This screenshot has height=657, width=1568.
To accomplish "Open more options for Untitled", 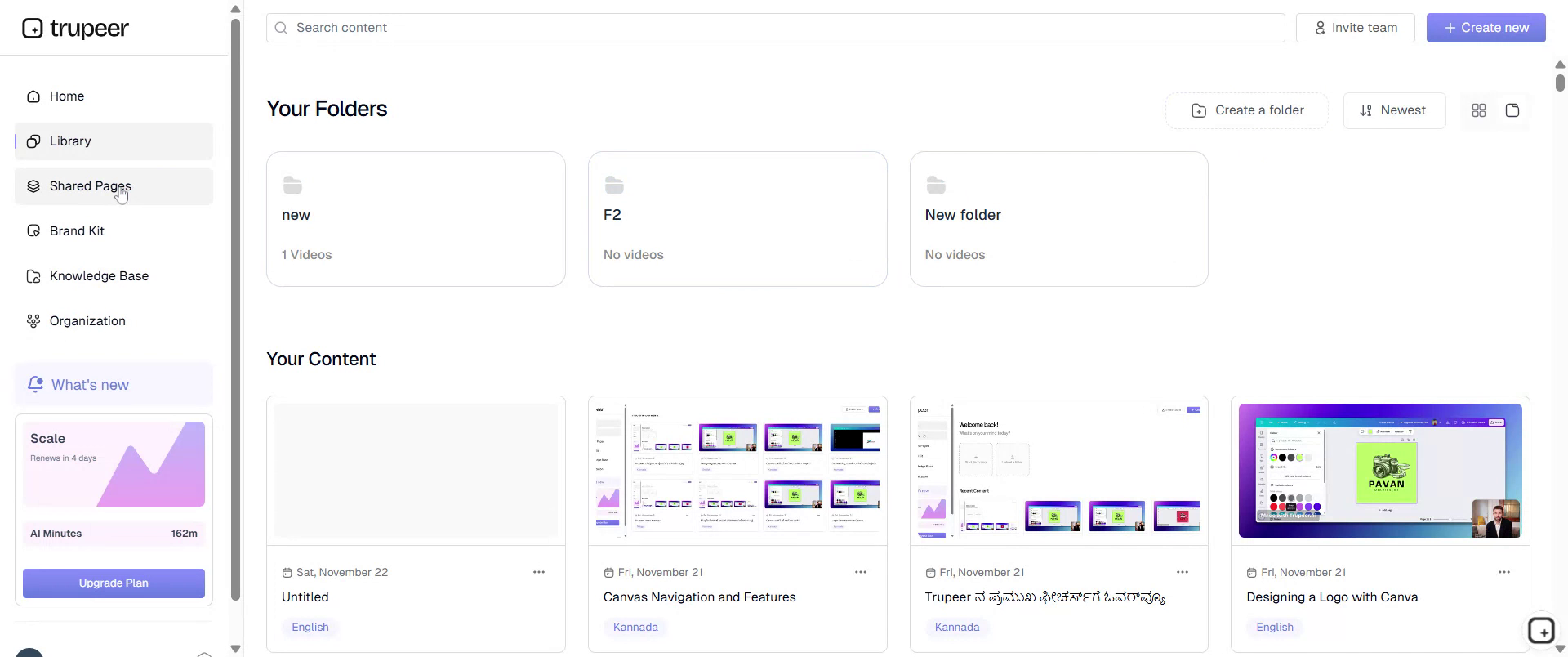I will (x=539, y=572).
